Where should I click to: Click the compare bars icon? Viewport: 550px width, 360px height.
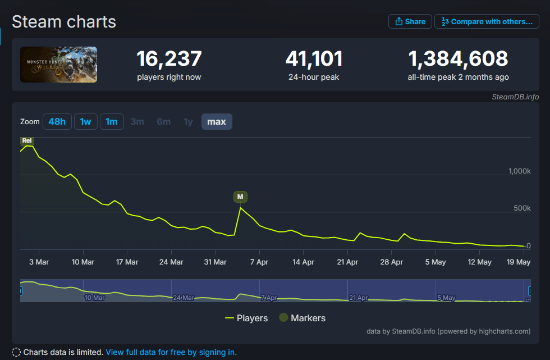pos(445,21)
